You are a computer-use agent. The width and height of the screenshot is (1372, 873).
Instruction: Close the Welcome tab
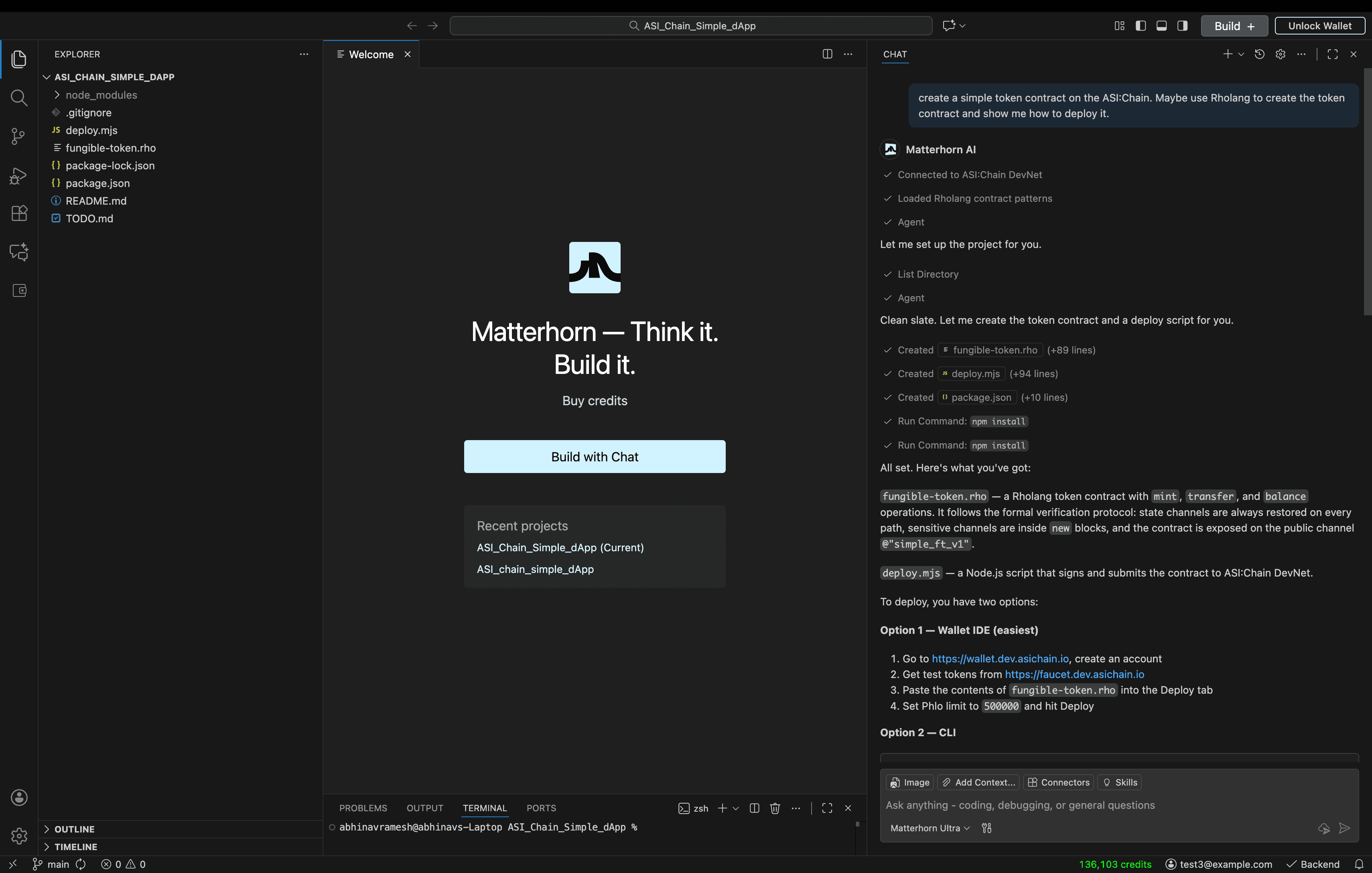point(408,54)
